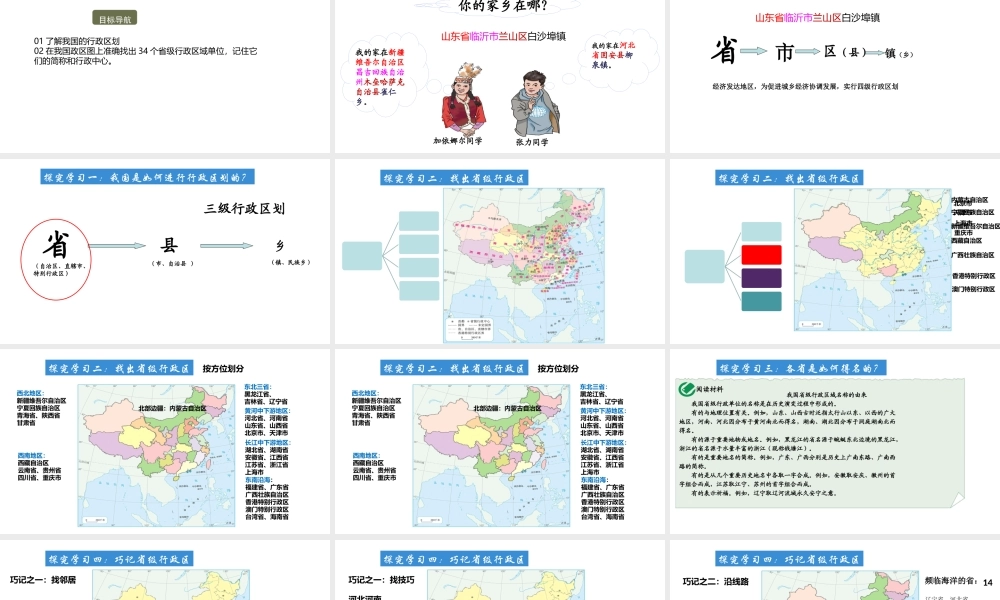The height and width of the screenshot is (600, 1000).
Task: Open the slide with four empty teal boxes
Action: tap(499, 252)
